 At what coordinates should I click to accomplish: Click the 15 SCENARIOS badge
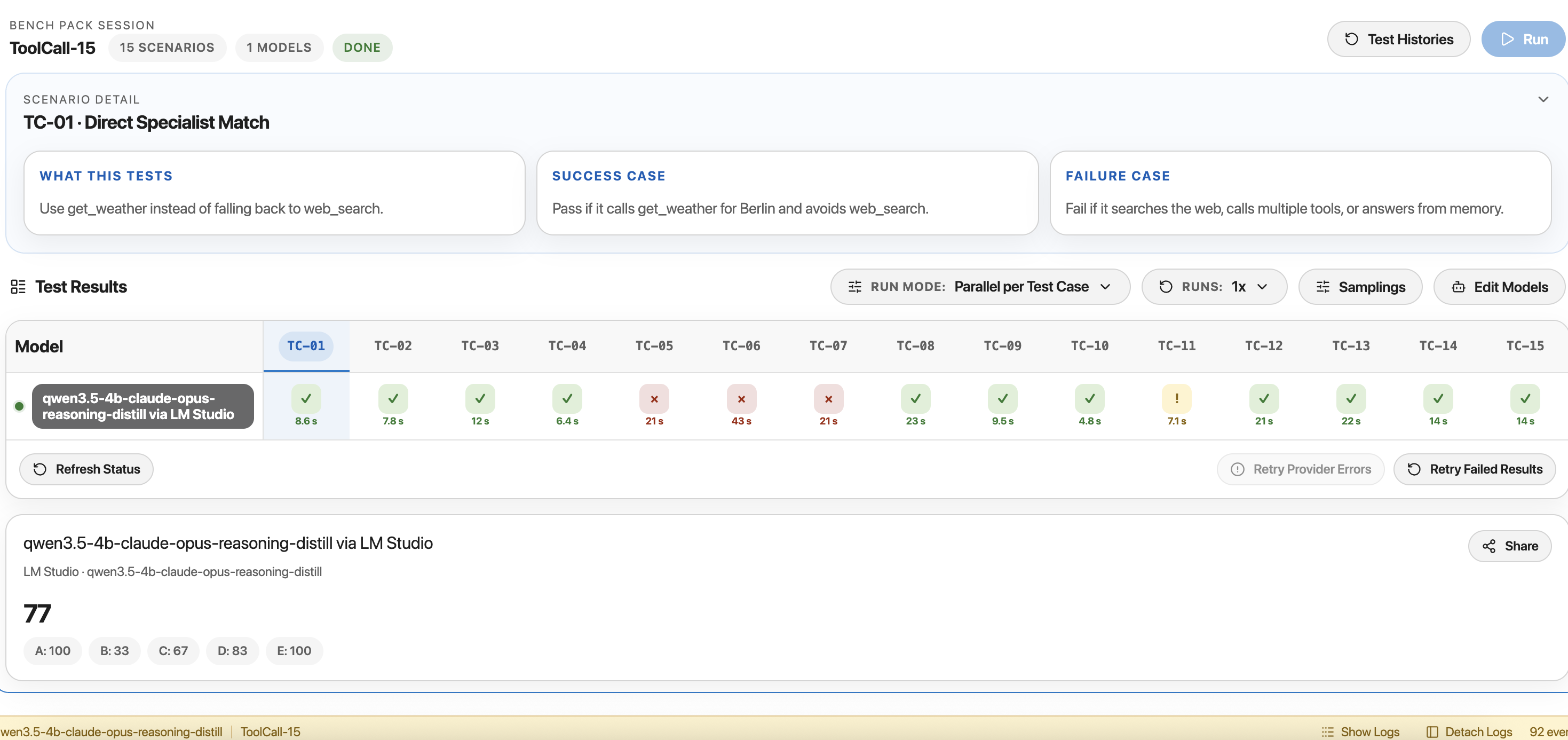[168, 48]
